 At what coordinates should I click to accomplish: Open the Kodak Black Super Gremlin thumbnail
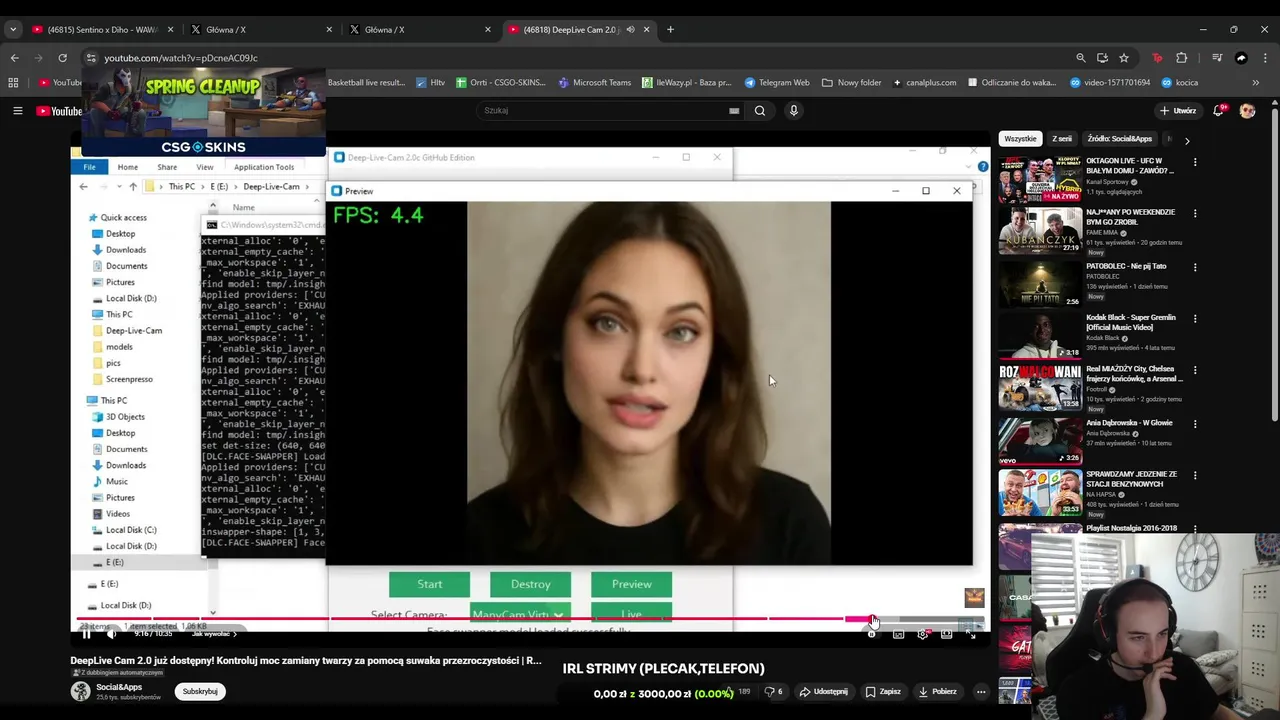(1039, 335)
